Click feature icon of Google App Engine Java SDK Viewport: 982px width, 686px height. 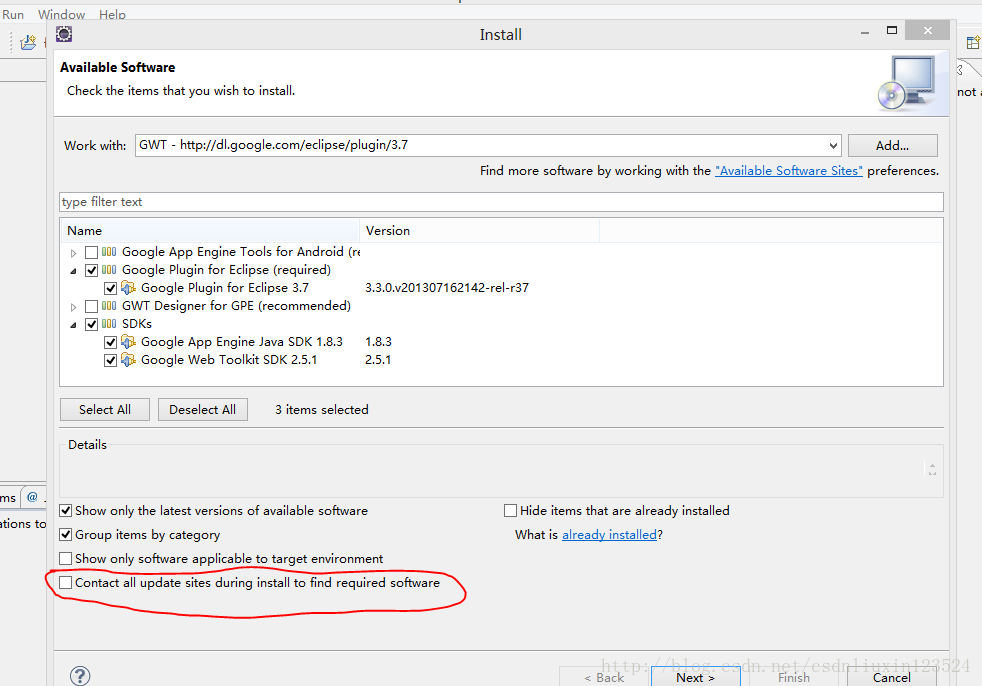pos(128,341)
